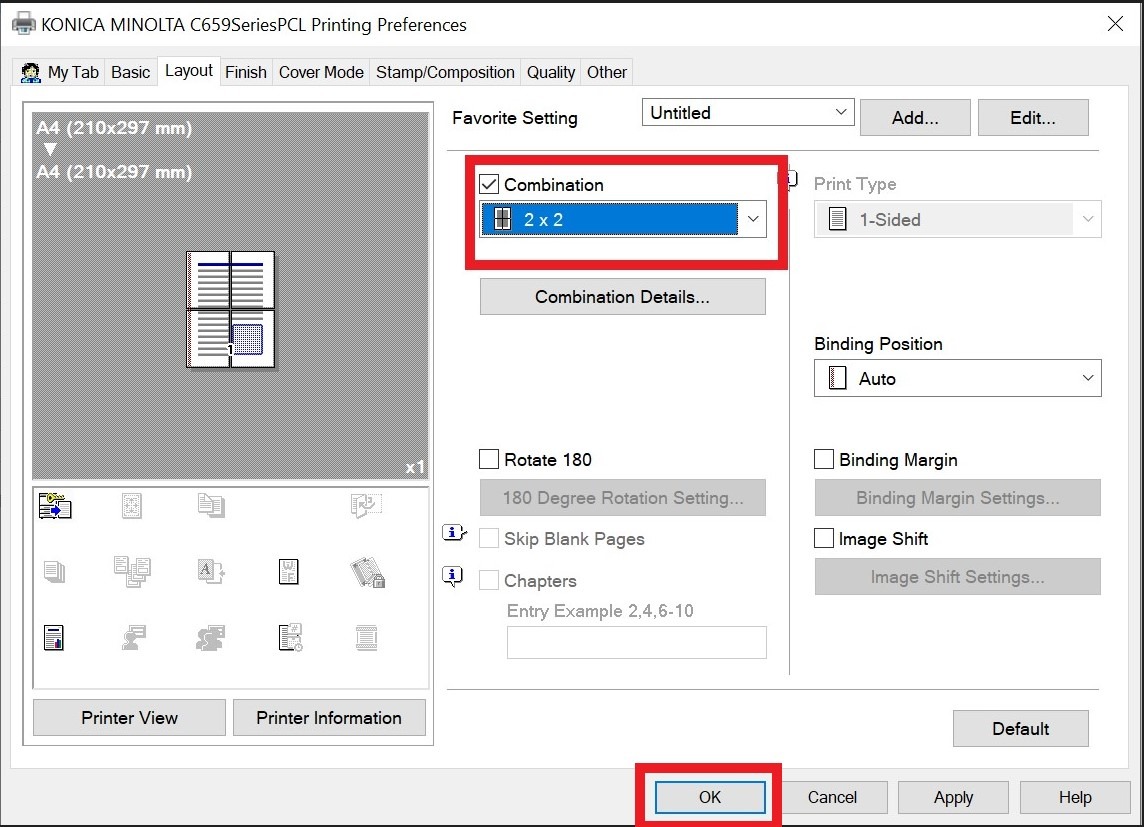Enable the Rotate 180 checkbox

(x=489, y=460)
